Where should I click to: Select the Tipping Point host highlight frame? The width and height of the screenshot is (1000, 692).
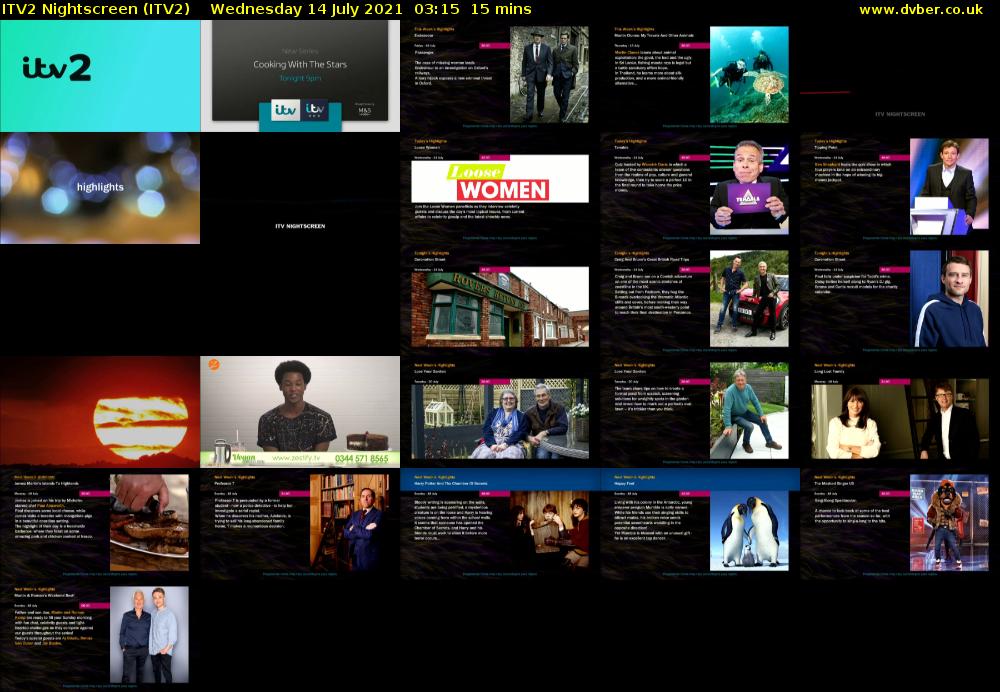pyautogui.click(x=900, y=188)
